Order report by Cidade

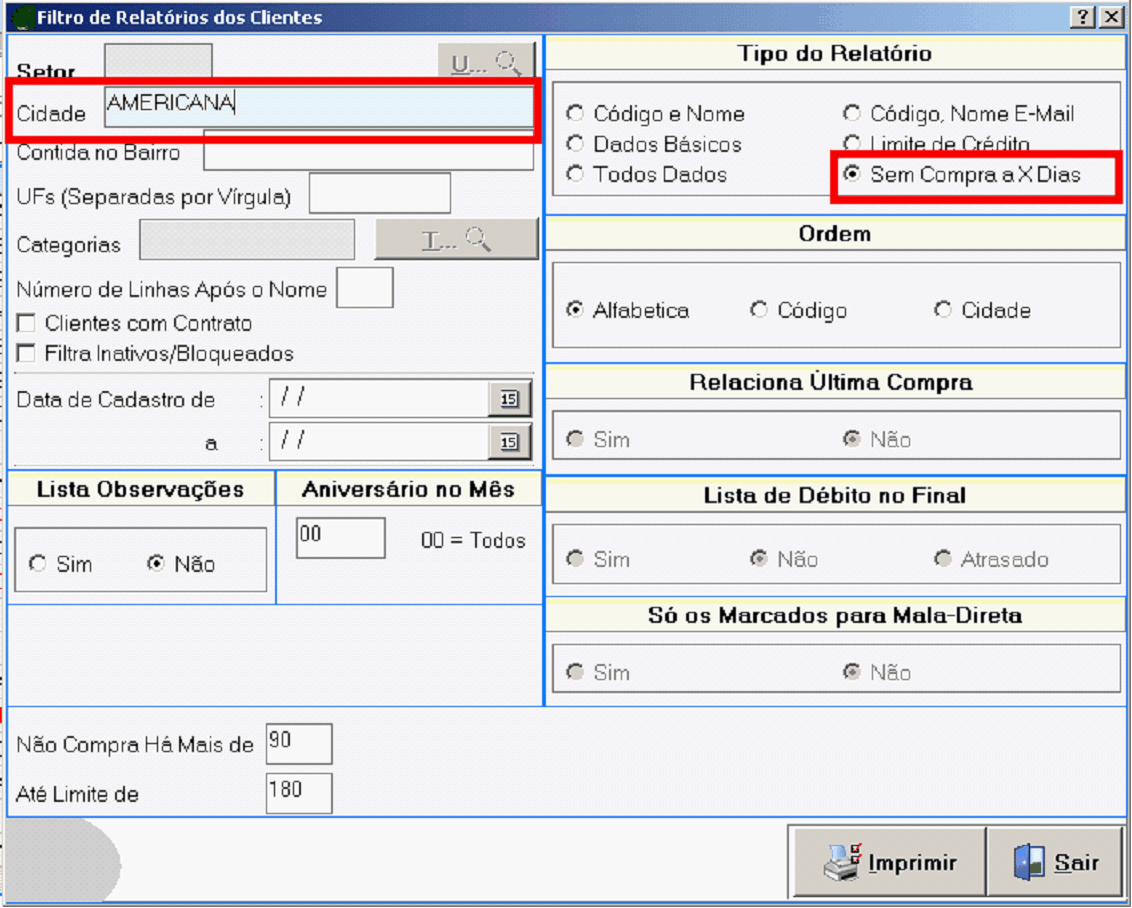point(943,310)
